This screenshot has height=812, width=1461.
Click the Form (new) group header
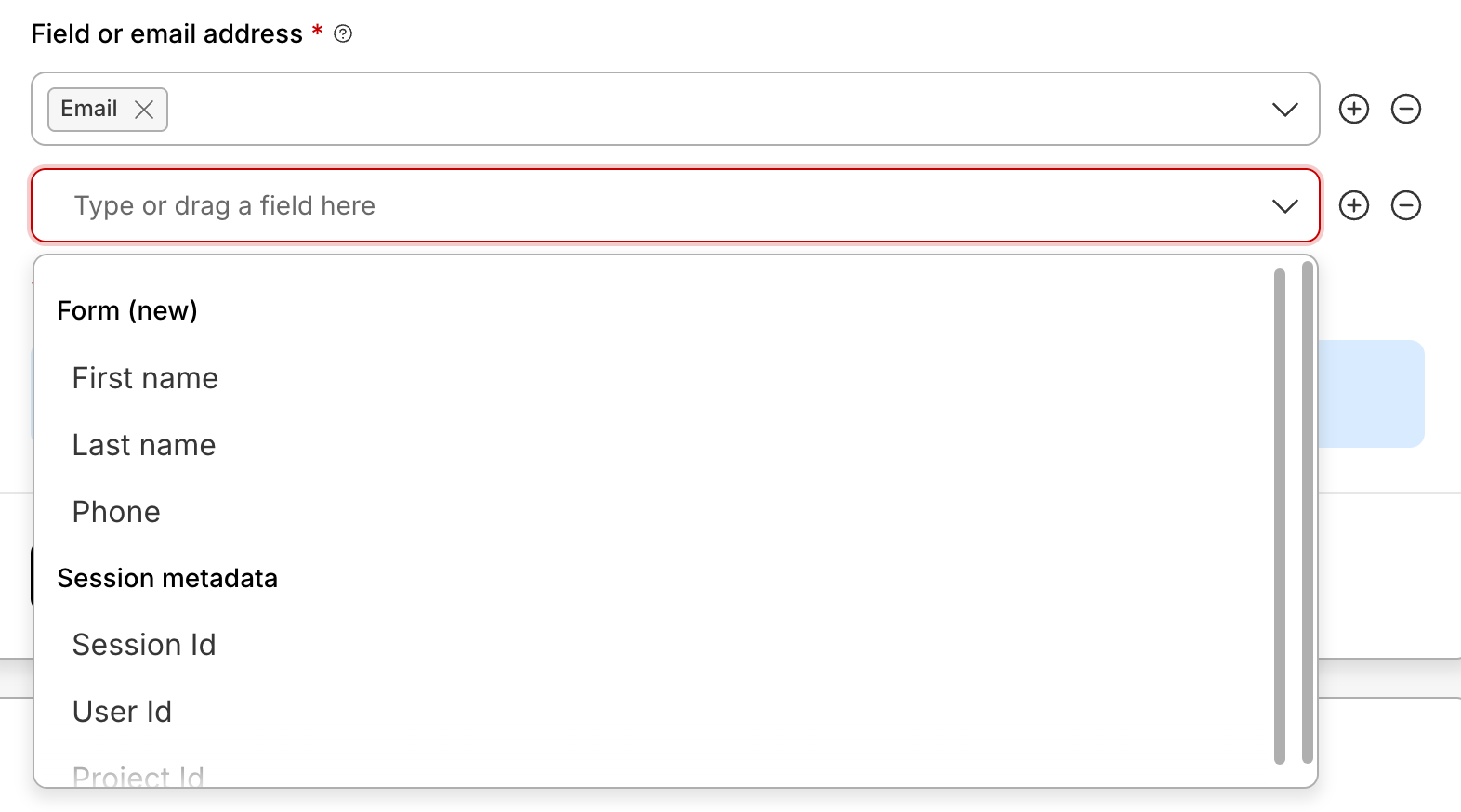point(127,310)
